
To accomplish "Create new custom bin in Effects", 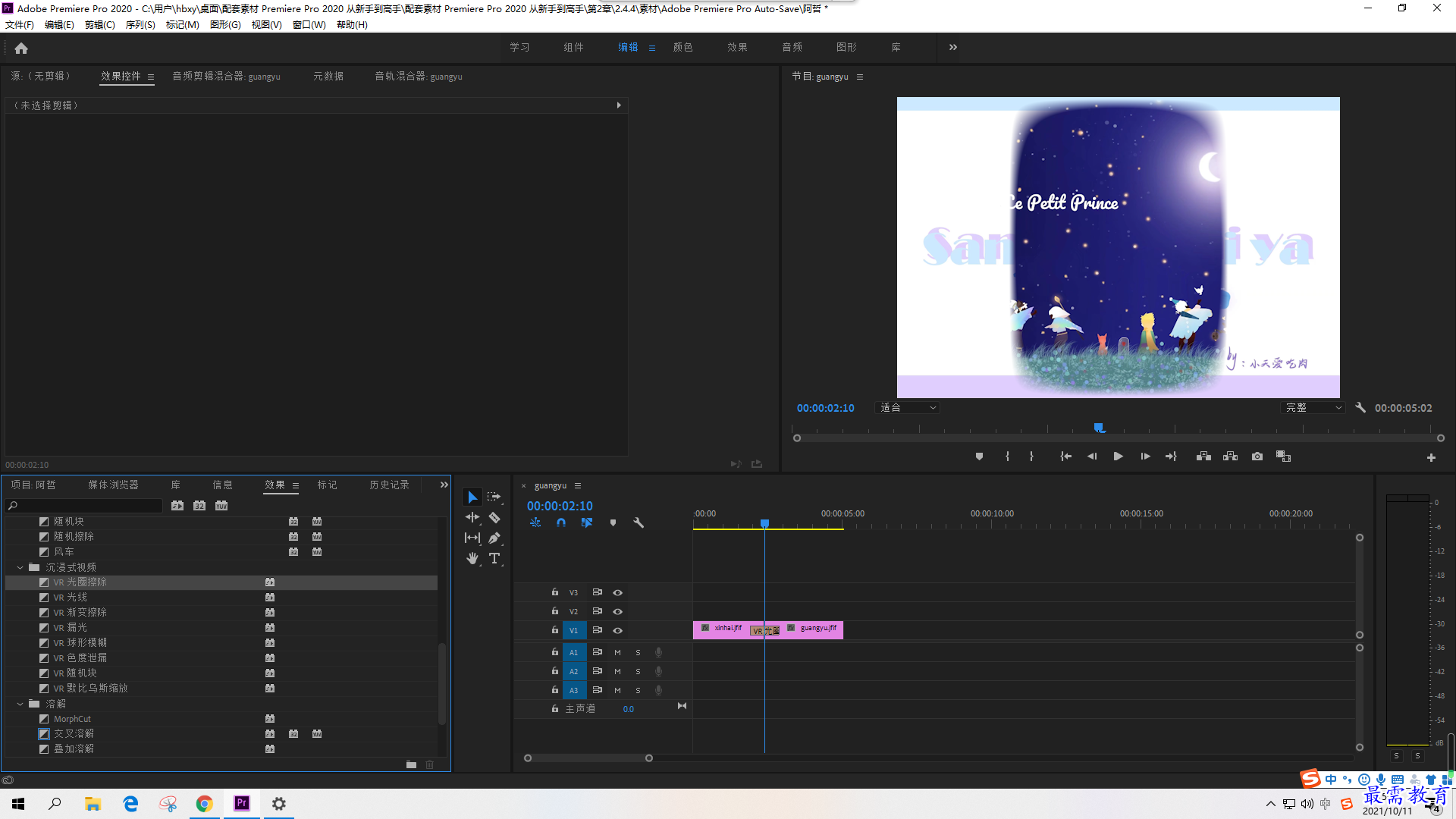I will tap(411, 764).
